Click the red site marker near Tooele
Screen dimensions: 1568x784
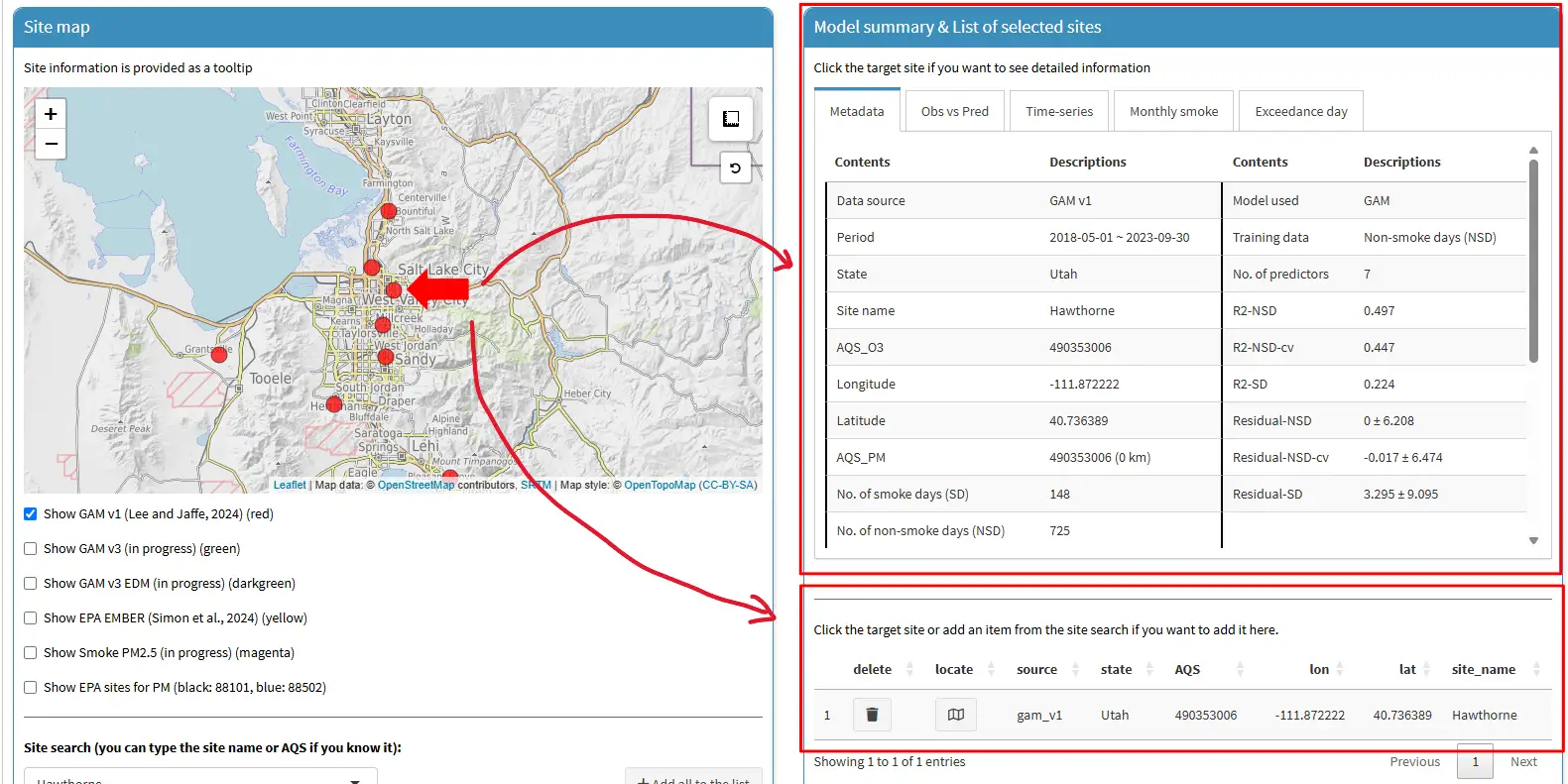pos(219,354)
